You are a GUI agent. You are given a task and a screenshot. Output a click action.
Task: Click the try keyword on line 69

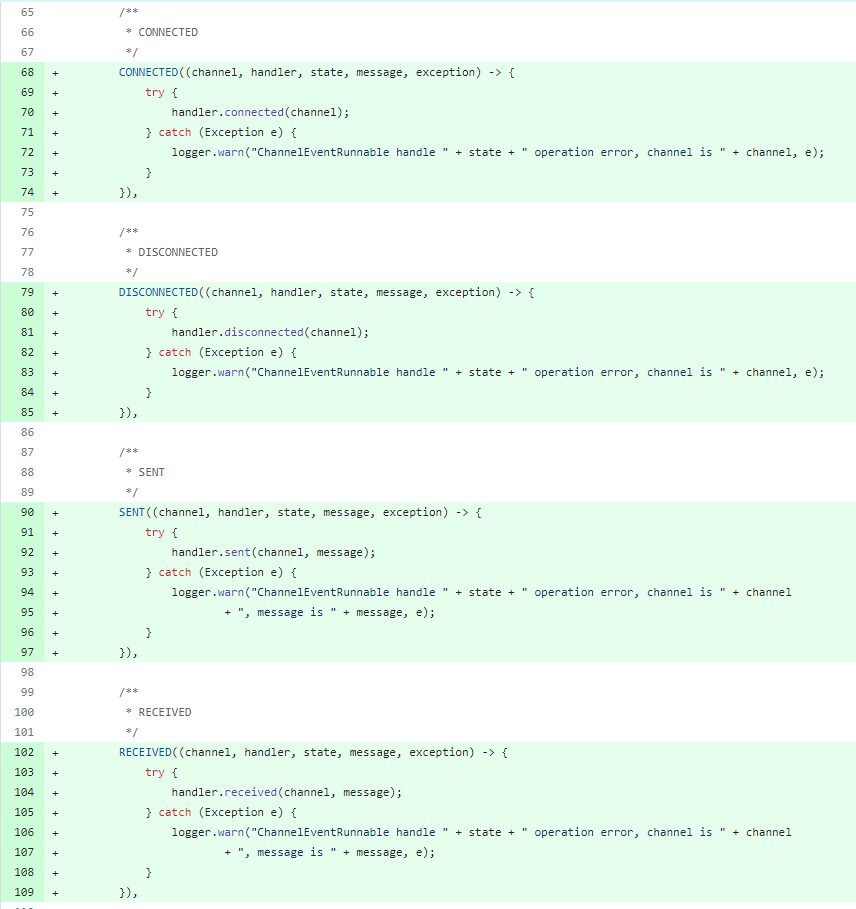pos(155,93)
